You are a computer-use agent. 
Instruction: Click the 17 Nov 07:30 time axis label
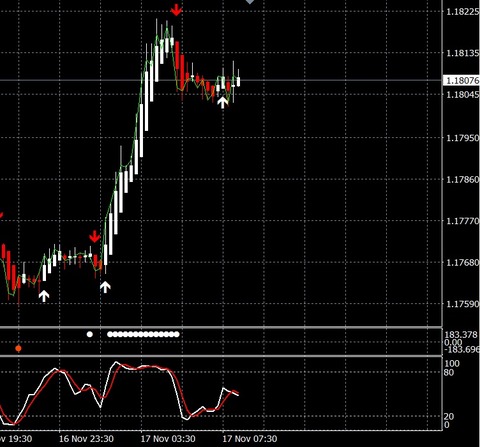click(250, 439)
